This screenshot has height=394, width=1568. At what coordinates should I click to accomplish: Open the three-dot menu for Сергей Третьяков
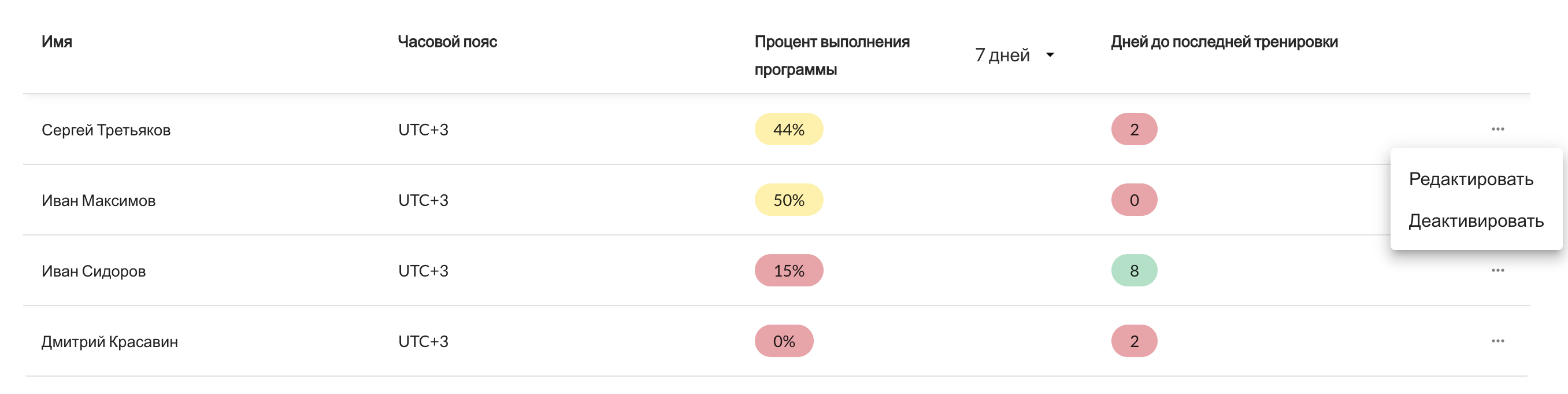point(1497,129)
